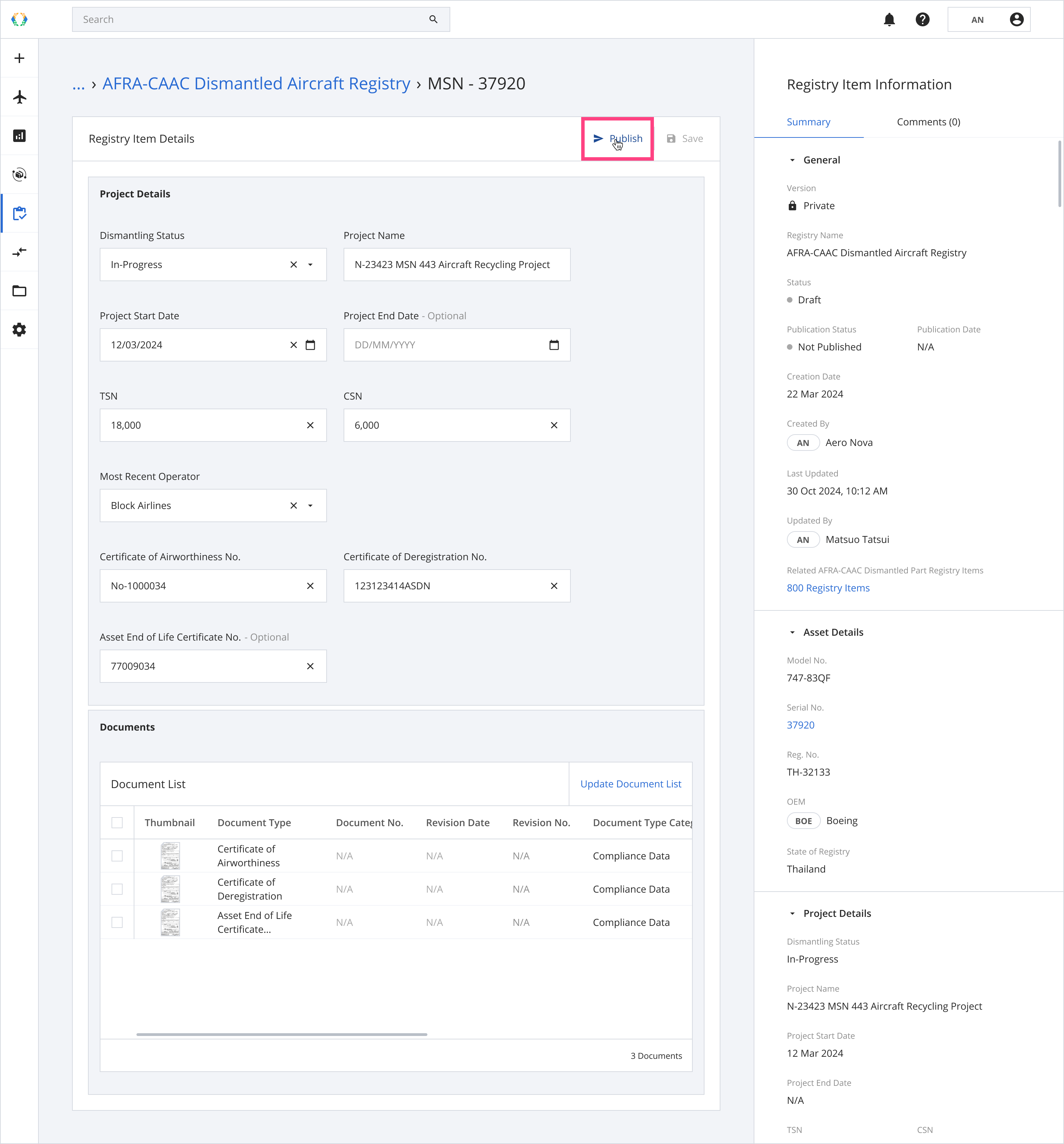The height and width of the screenshot is (1144, 1064).
Task: Open the help question mark icon
Action: pos(922,20)
